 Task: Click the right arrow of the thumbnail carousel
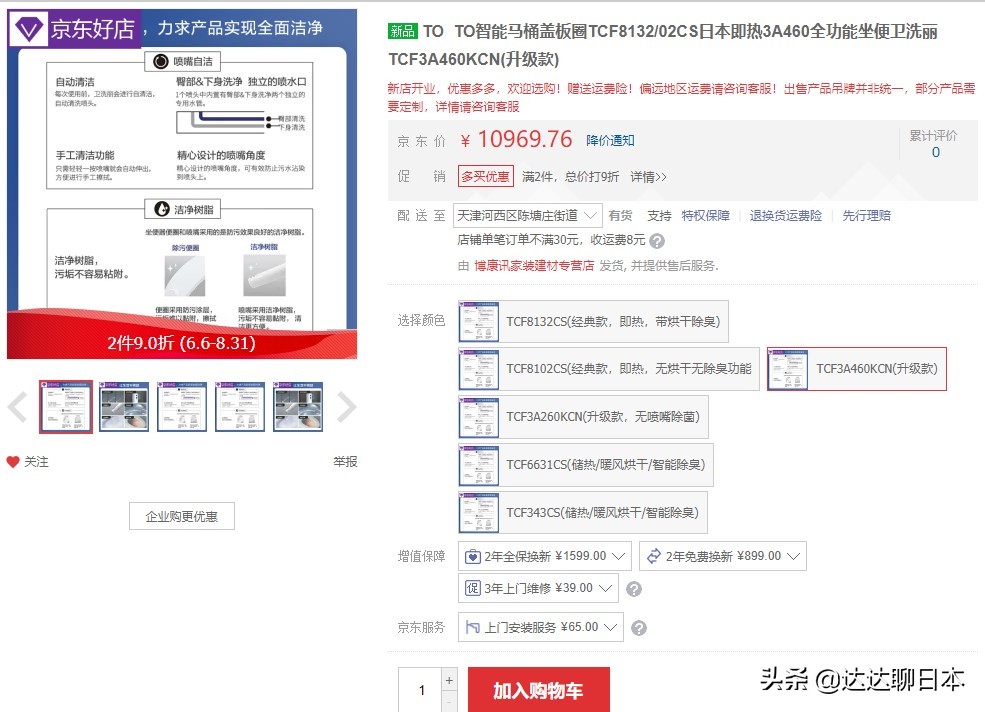click(x=347, y=407)
